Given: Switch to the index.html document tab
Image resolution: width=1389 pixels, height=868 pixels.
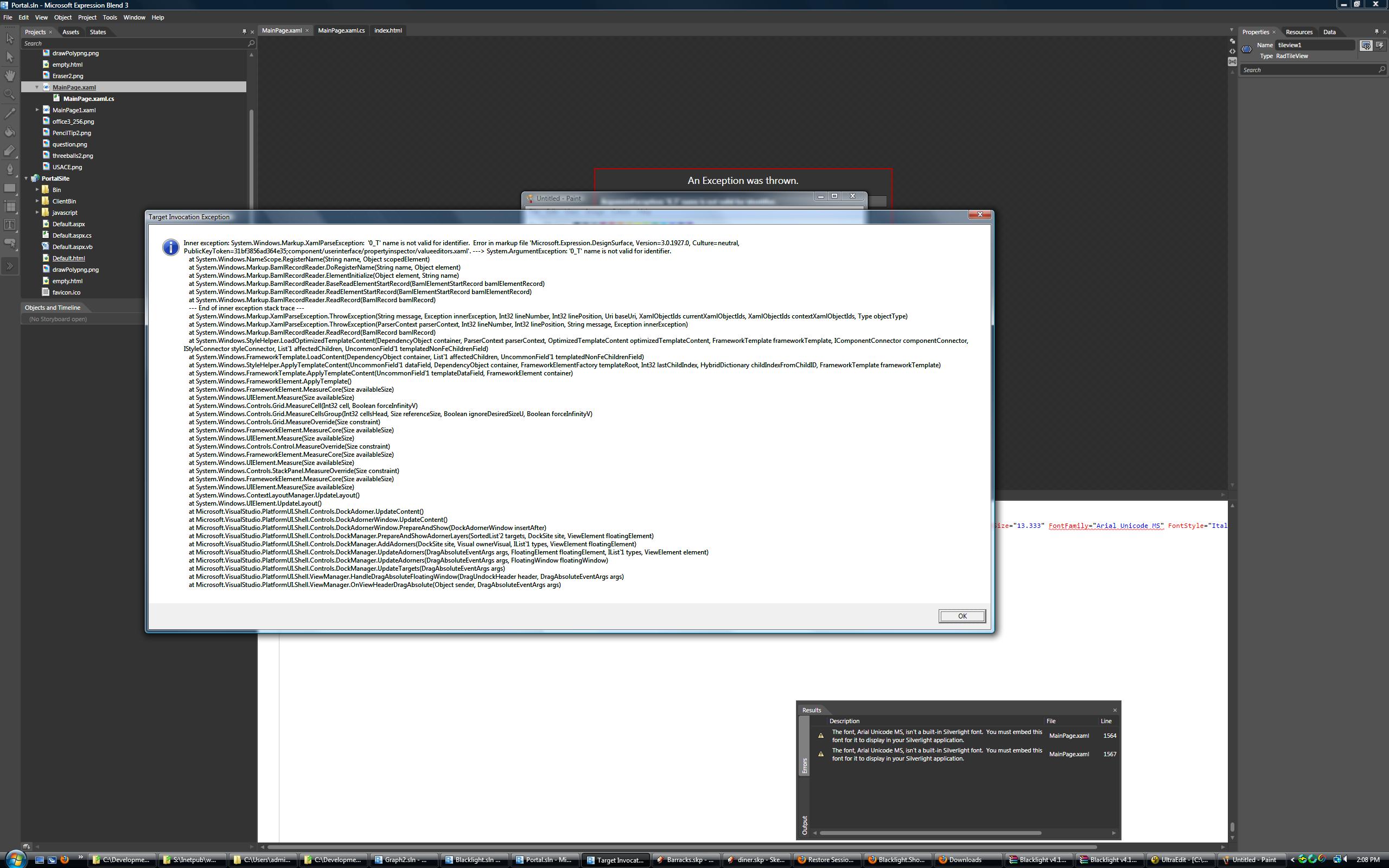Looking at the screenshot, I should (387, 30).
